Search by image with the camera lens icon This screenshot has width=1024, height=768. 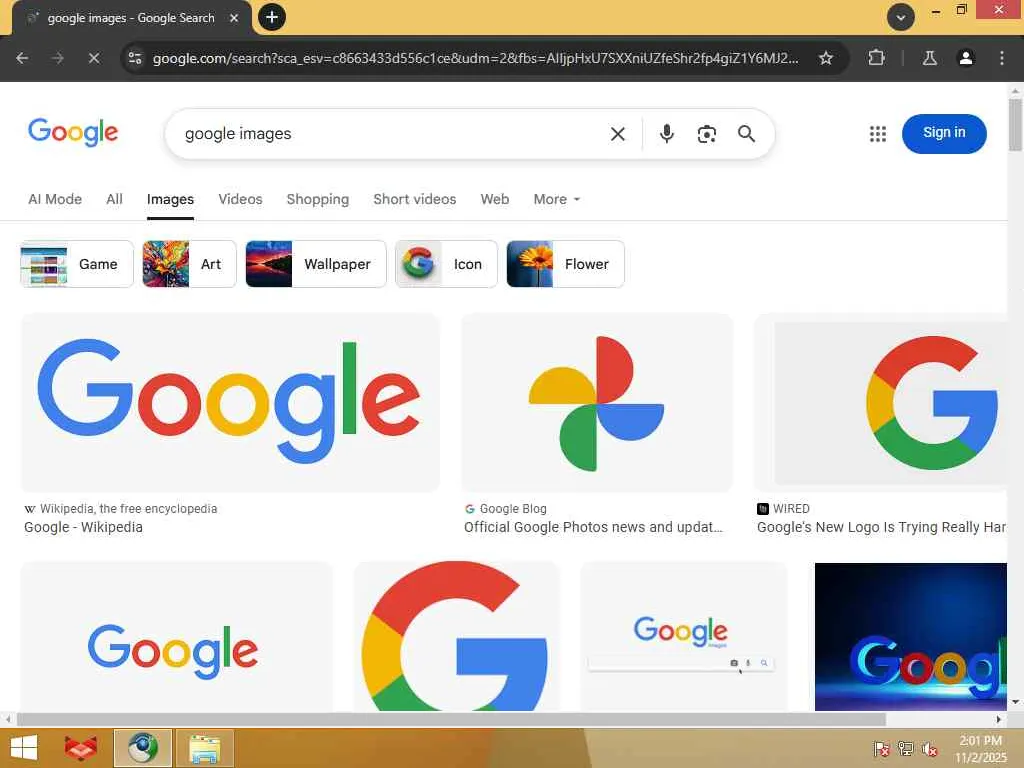[x=707, y=134]
